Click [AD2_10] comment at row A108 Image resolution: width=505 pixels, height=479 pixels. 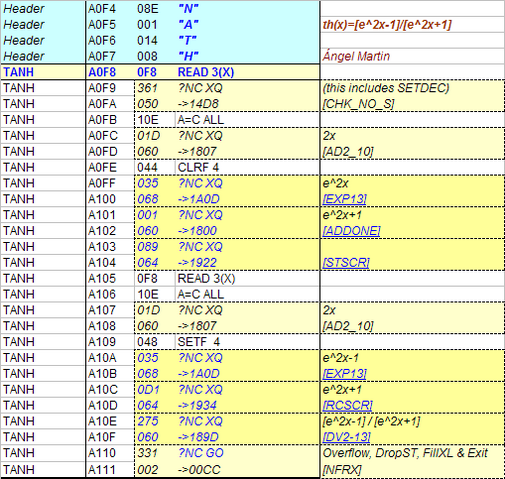[x=348, y=326]
